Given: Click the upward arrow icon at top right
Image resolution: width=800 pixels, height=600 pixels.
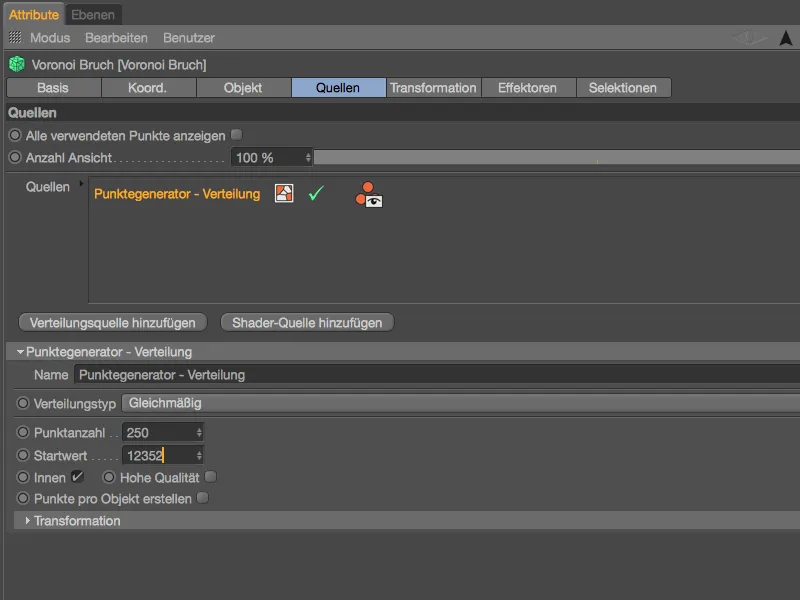Looking at the screenshot, I should 786,38.
